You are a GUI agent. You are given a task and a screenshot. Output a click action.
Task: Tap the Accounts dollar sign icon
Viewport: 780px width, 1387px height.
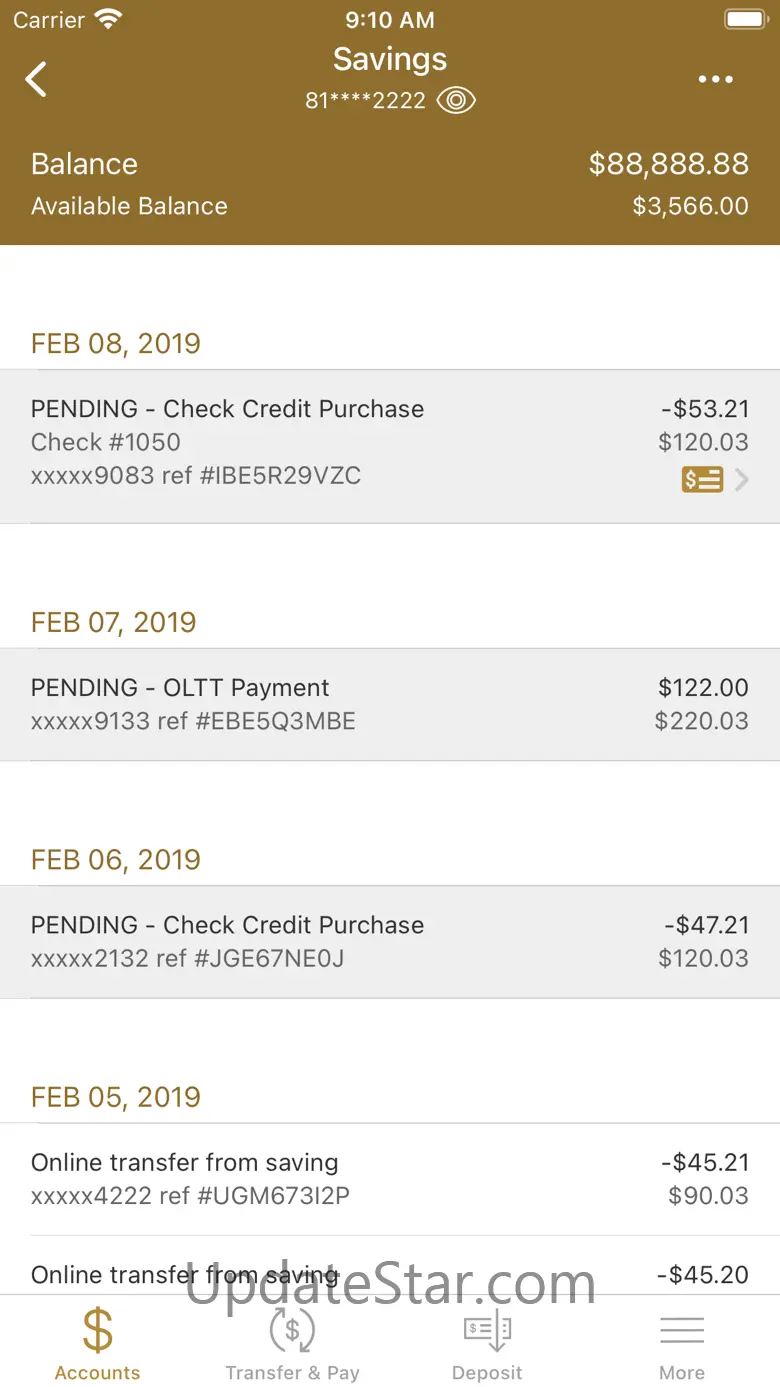(x=97, y=1331)
